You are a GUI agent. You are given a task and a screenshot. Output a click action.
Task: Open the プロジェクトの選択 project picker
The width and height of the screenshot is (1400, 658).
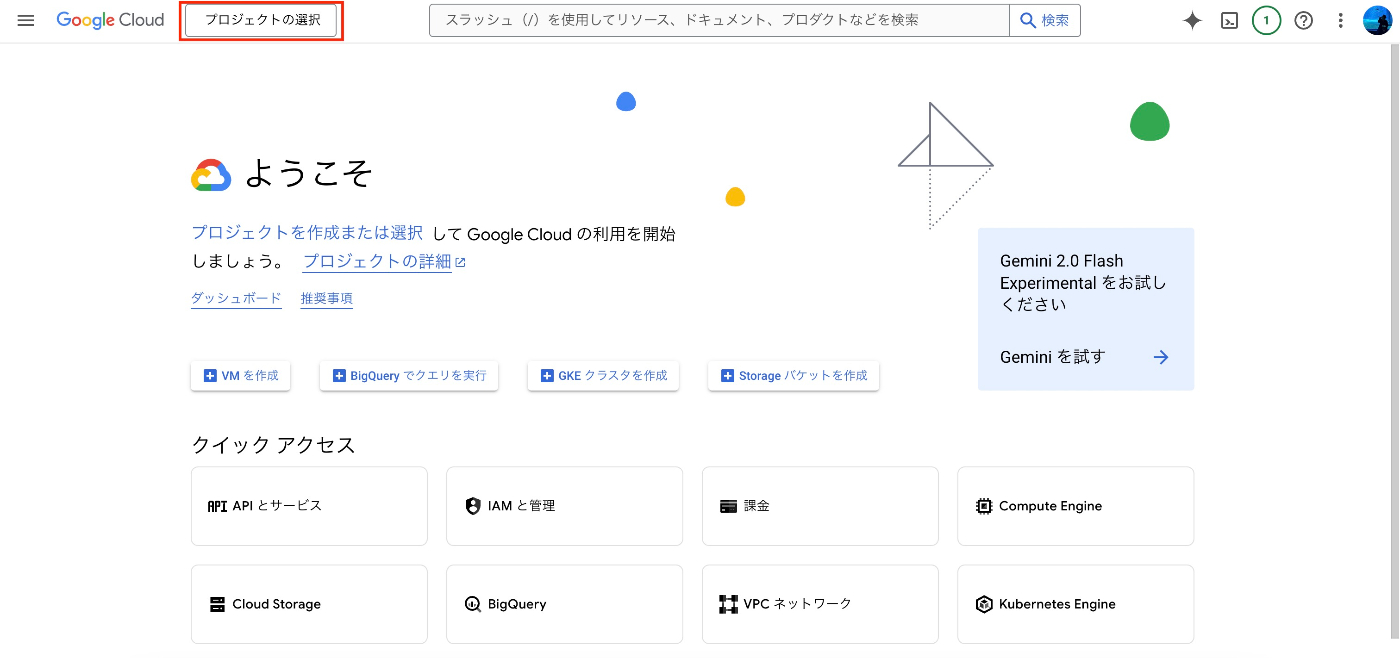[261, 20]
